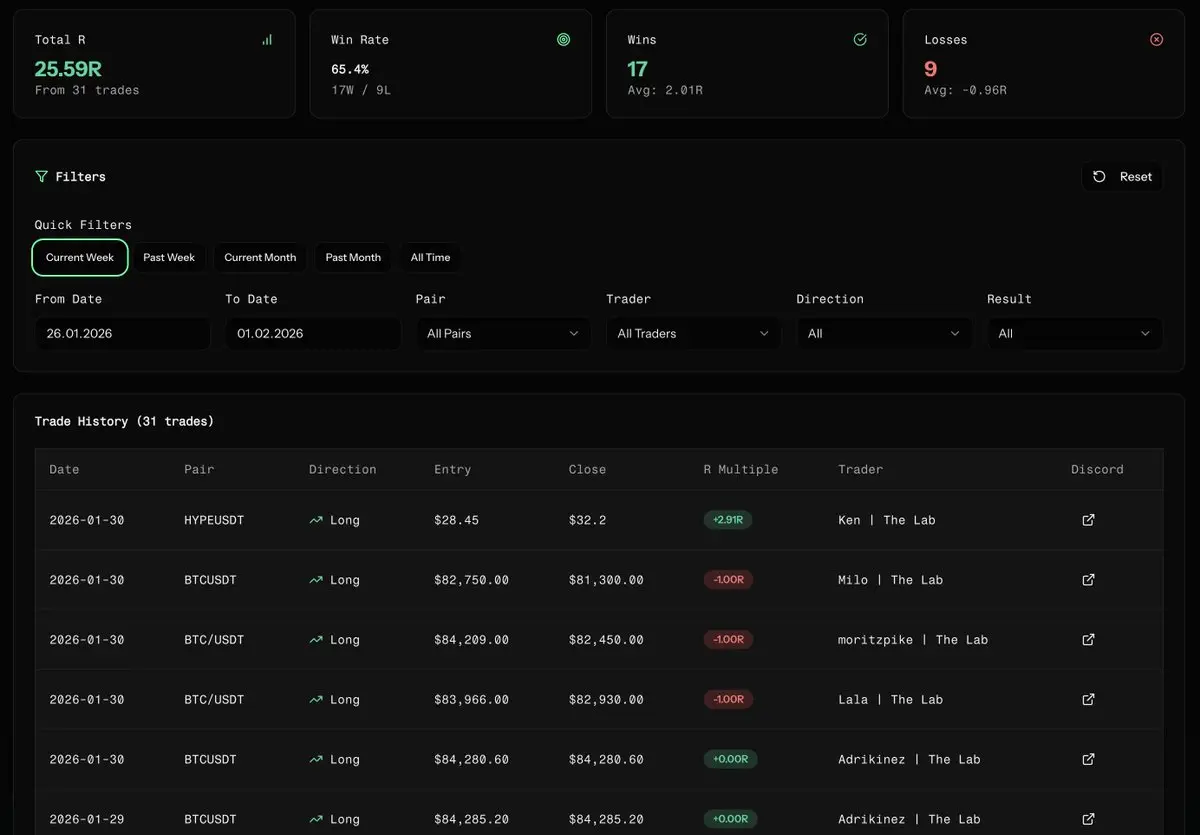Click close price $81,300.00
Viewport: 1200px width, 835px height.
[606, 580]
